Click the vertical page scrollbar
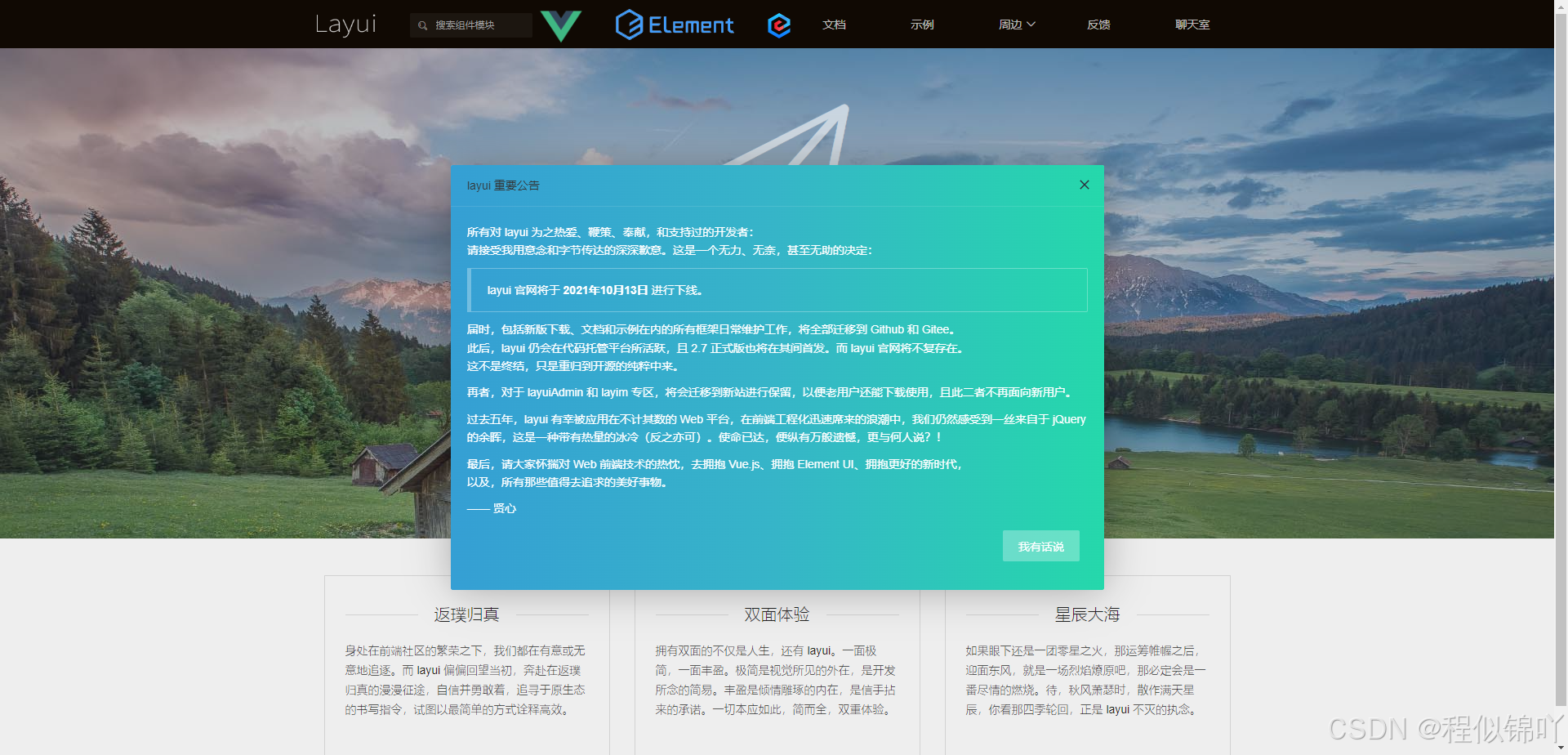 (1561, 360)
